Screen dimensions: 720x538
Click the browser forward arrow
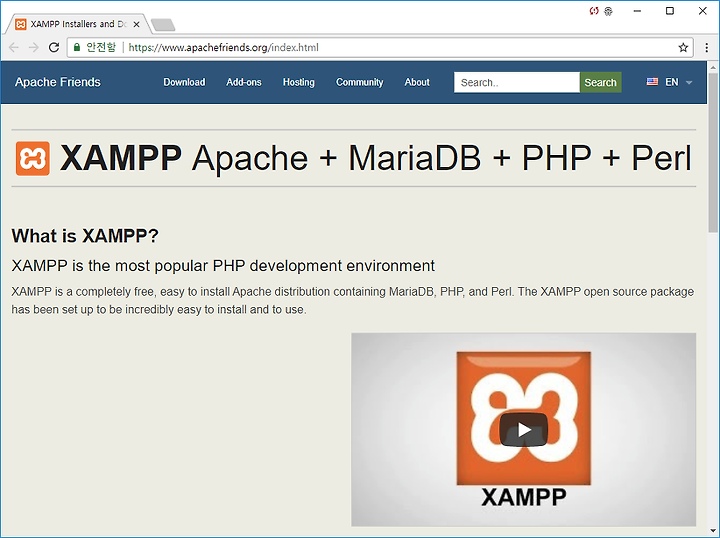tap(34, 47)
